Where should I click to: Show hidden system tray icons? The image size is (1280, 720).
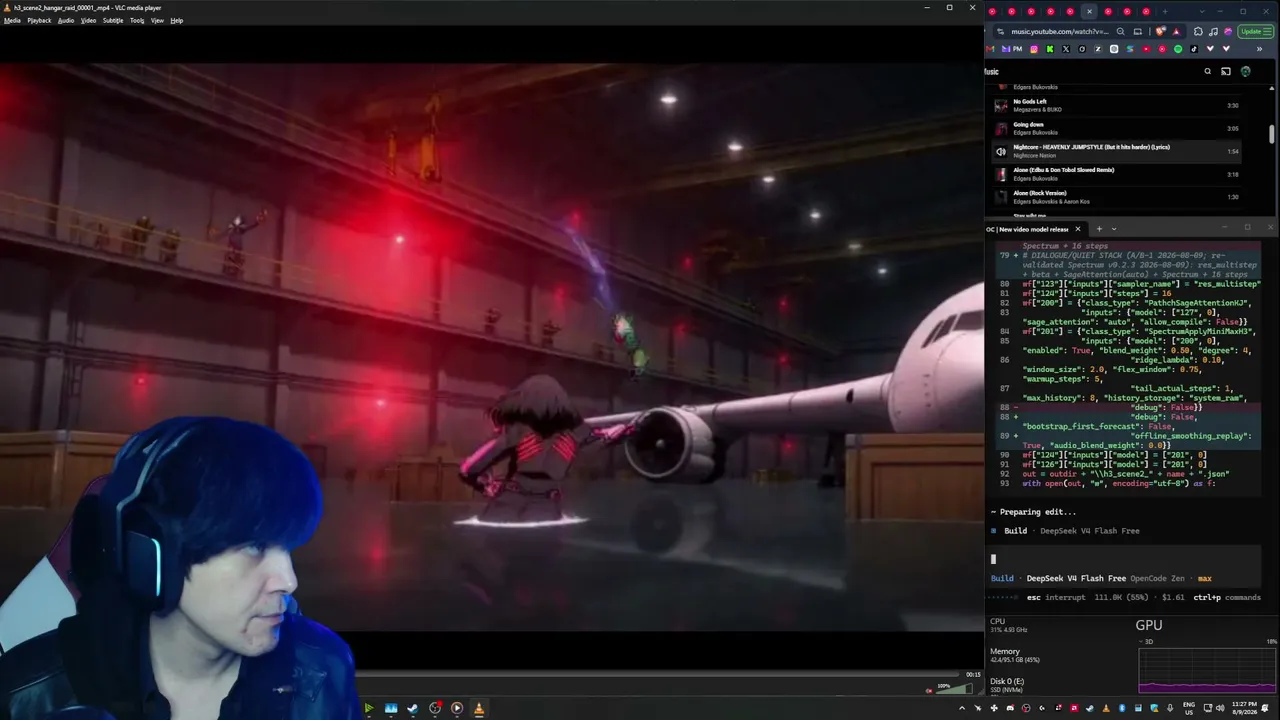click(962, 708)
